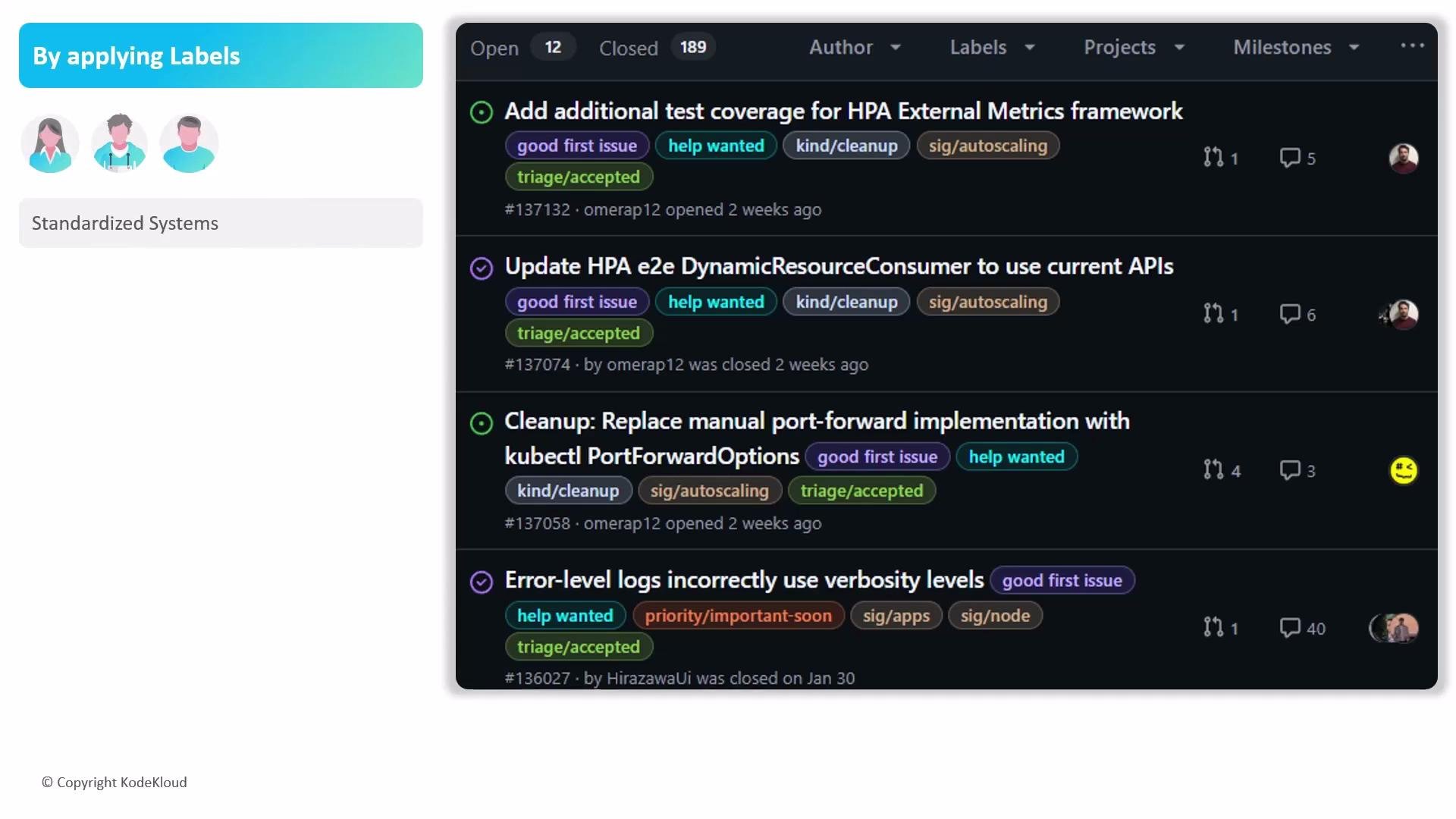This screenshot has width=1456, height=819.
Task: Click 'kind/cleanup' label on issue #137132
Action: click(x=846, y=146)
